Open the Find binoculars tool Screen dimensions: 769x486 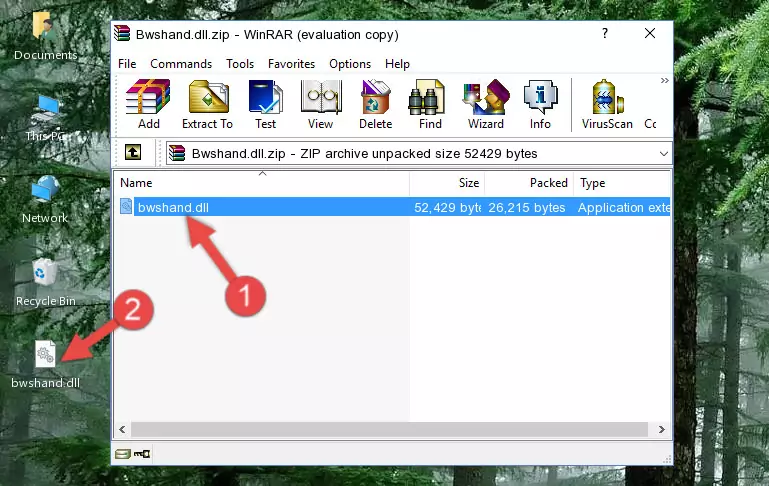click(x=430, y=104)
